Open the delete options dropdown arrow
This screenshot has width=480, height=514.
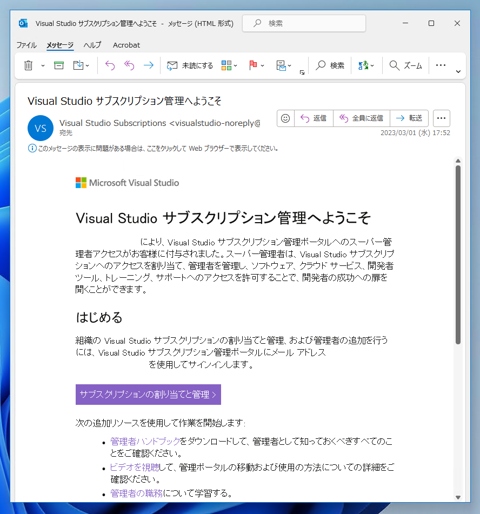(x=43, y=66)
